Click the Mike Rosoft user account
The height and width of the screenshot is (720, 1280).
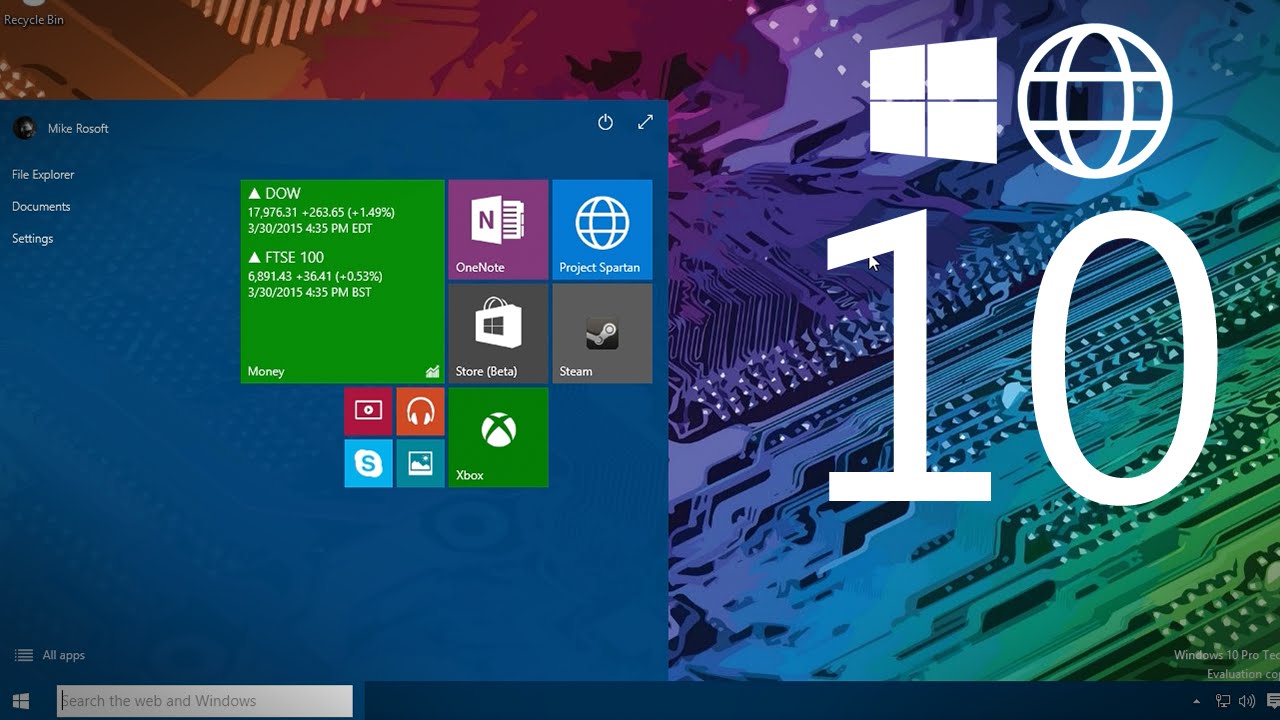[61, 128]
